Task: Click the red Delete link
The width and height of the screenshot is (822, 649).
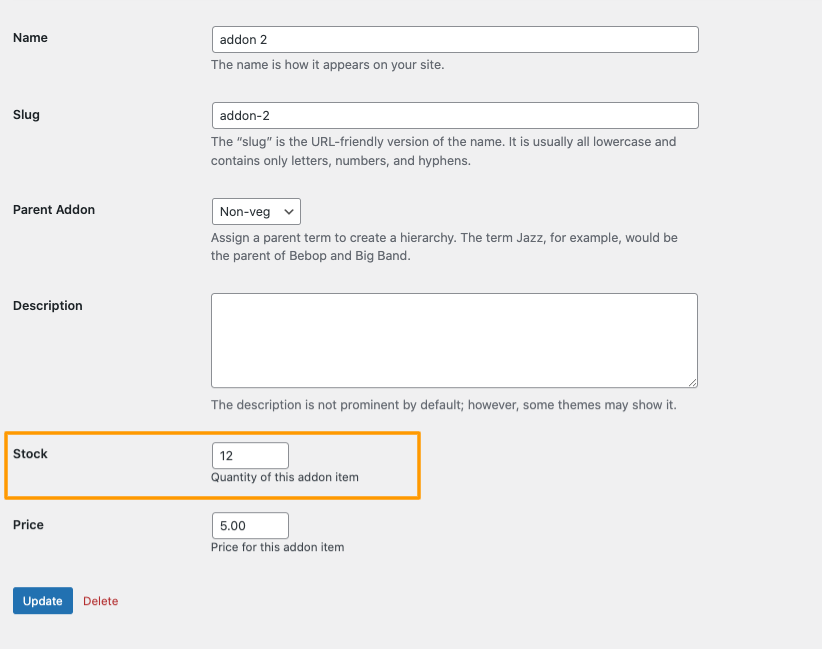Action: tap(100, 601)
